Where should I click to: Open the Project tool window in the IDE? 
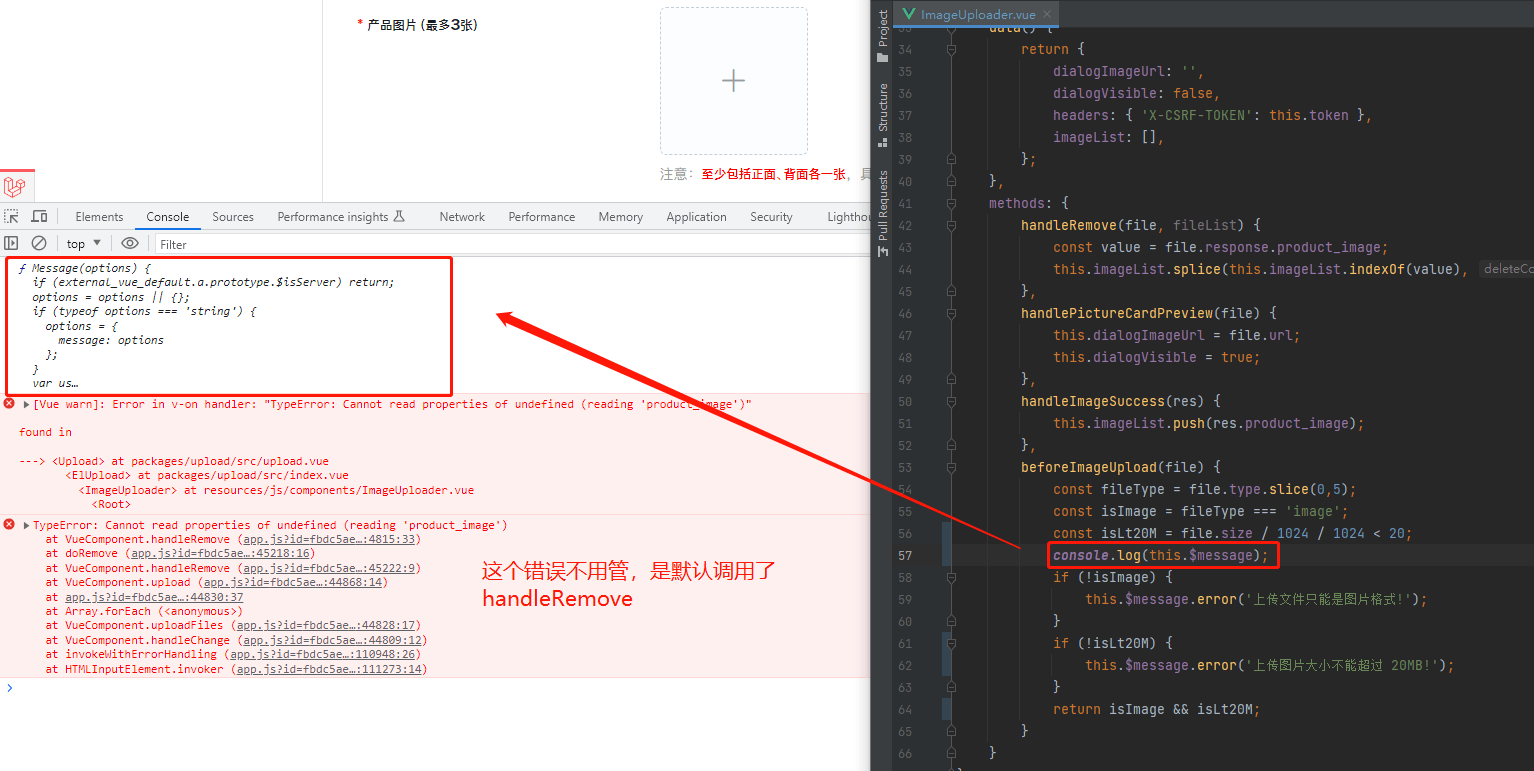pos(883,36)
